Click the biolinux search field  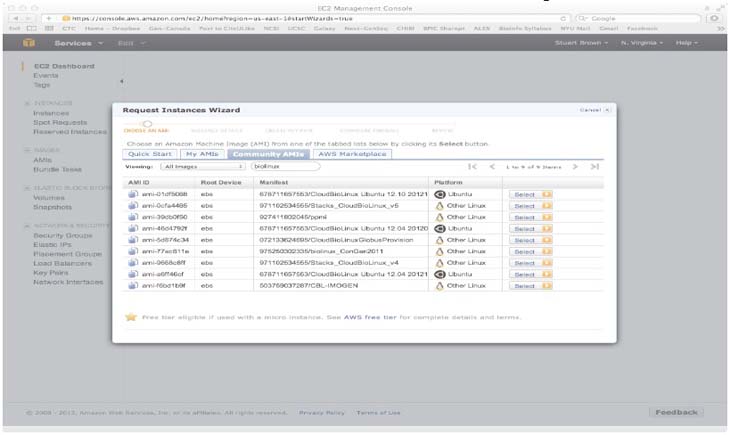coord(285,166)
